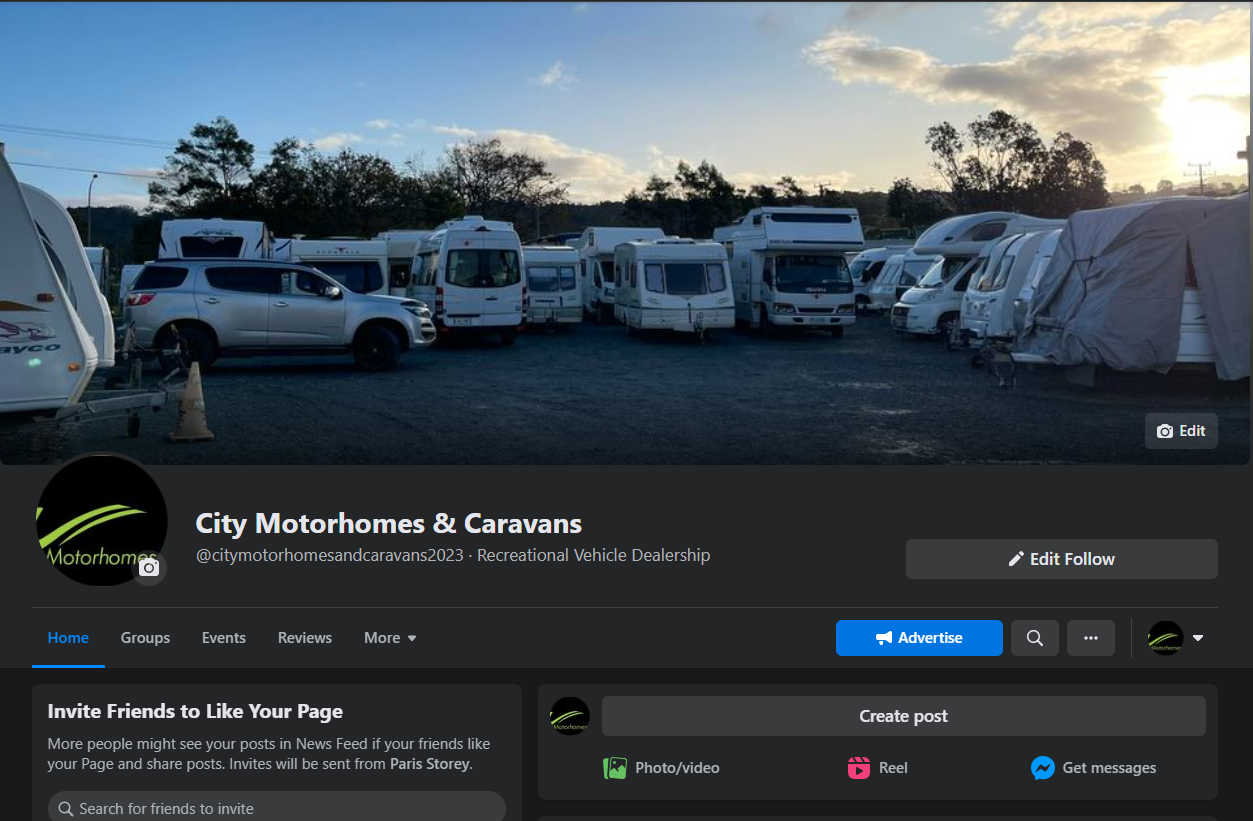Select the Reel icon in the post composer
This screenshot has height=821, width=1253.
coord(859,768)
